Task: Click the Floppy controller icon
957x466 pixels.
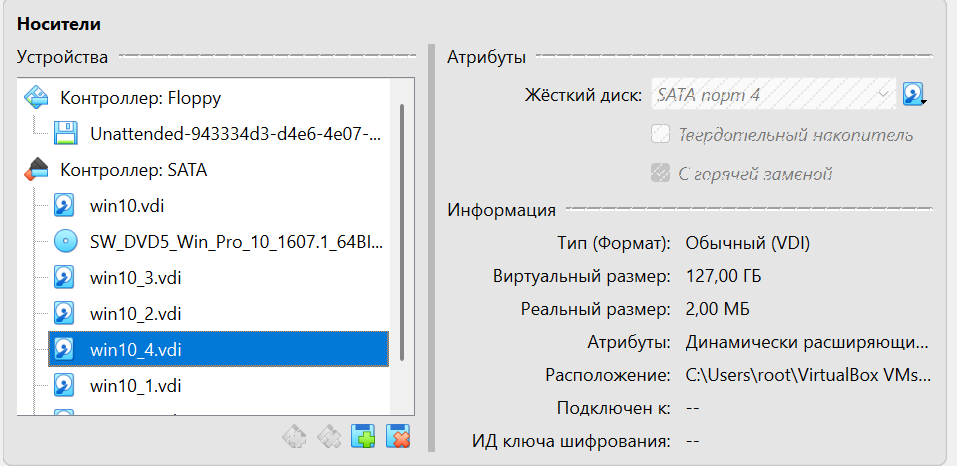Action: pyautogui.click(x=36, y=98)
